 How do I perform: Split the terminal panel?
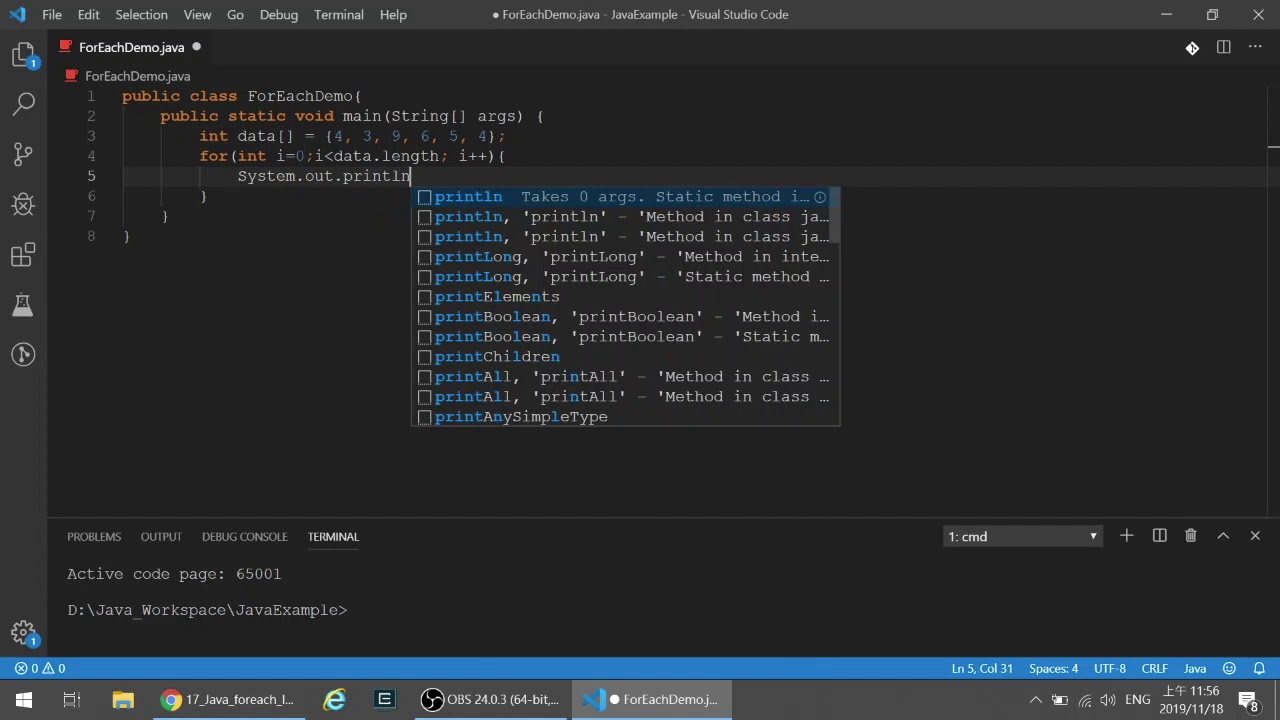[1159, 536]
